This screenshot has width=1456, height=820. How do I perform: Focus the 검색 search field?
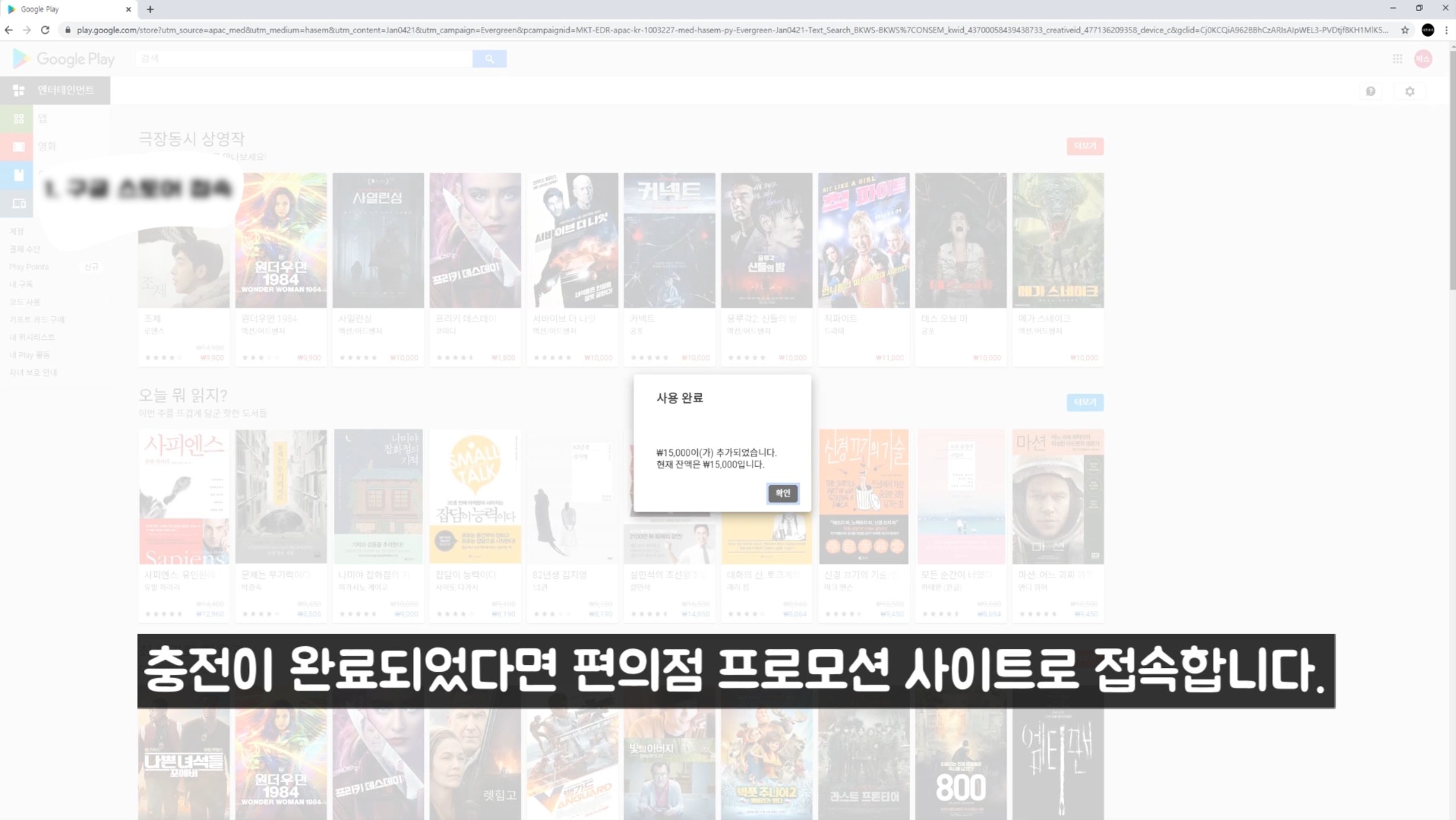point(304,59)
